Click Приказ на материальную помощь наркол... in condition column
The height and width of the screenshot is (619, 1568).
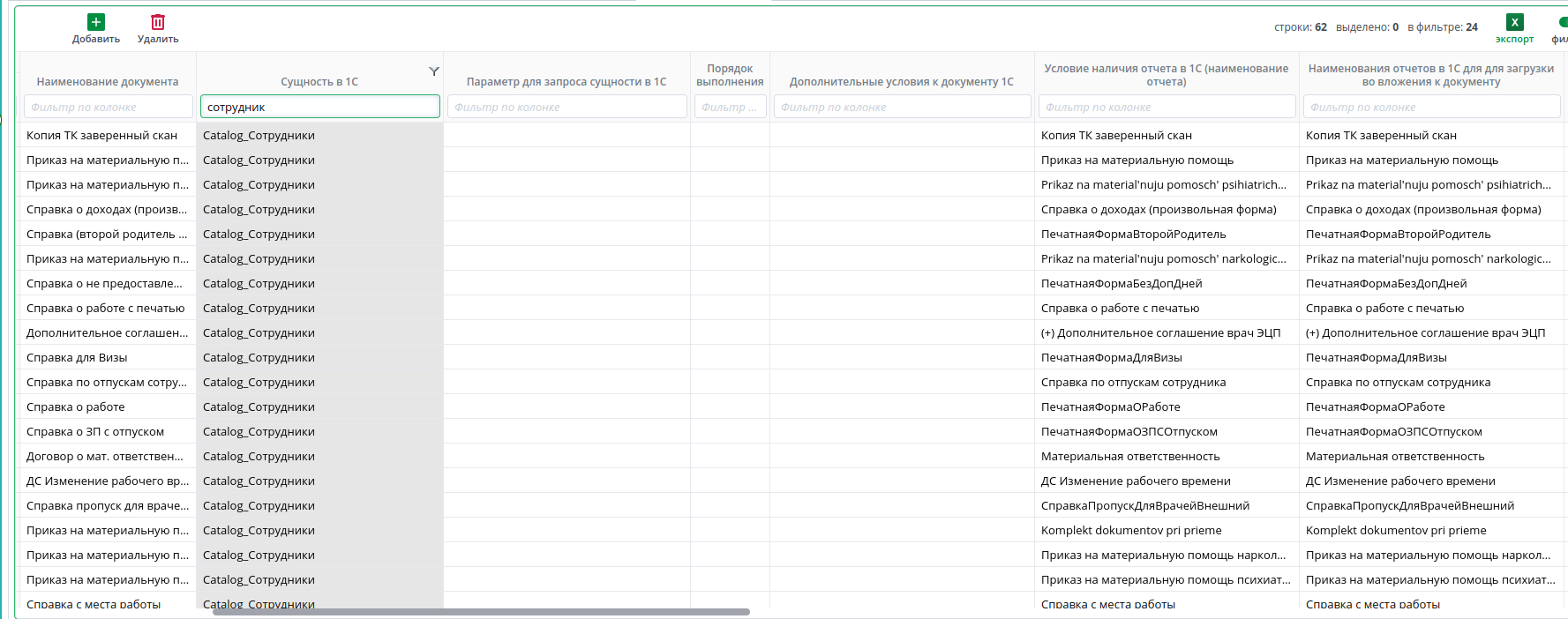(1164, 555)
